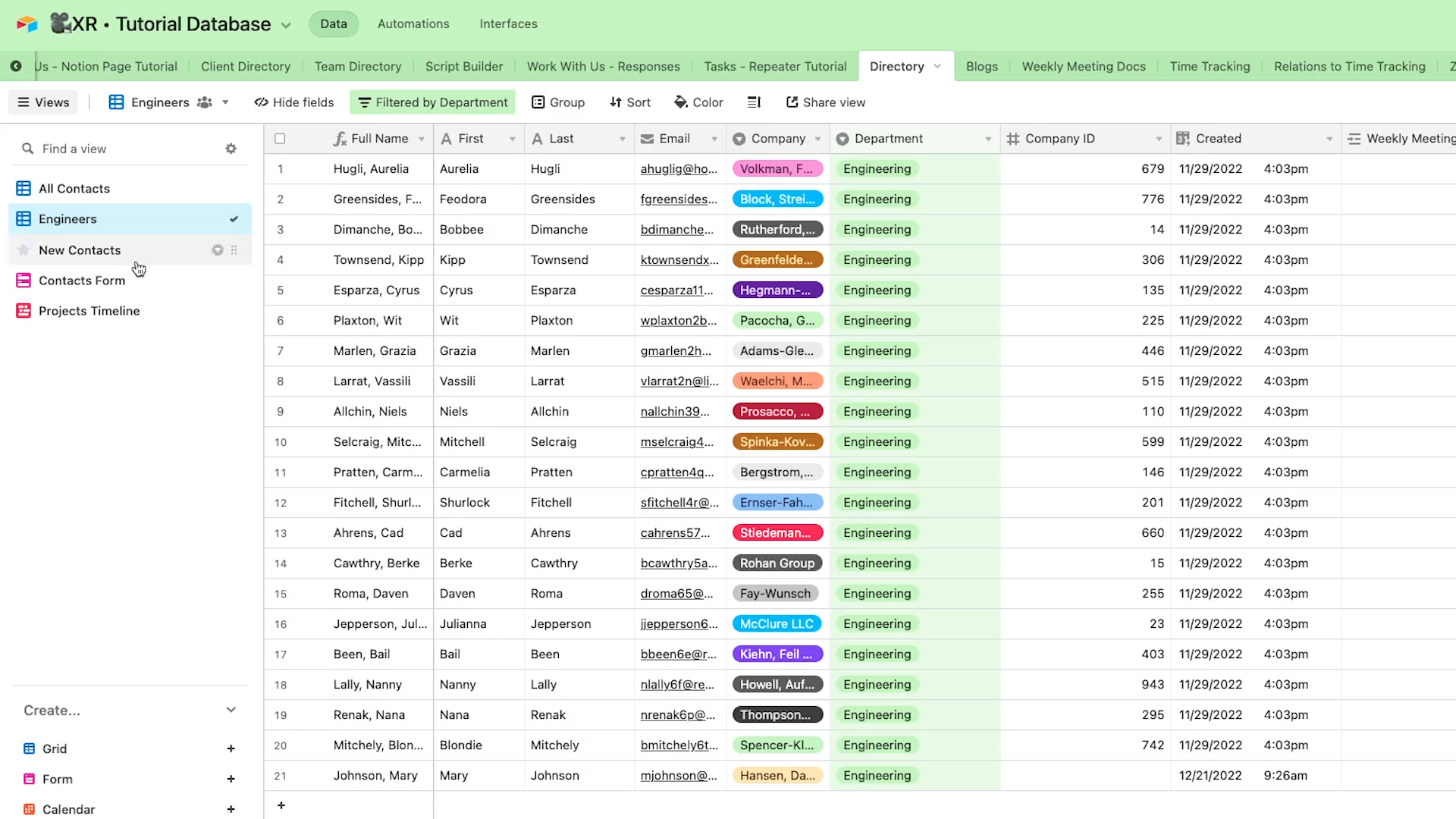Collapse the Create section
The width and height of the screenshot is (1456, 819).
pos(231,711)
